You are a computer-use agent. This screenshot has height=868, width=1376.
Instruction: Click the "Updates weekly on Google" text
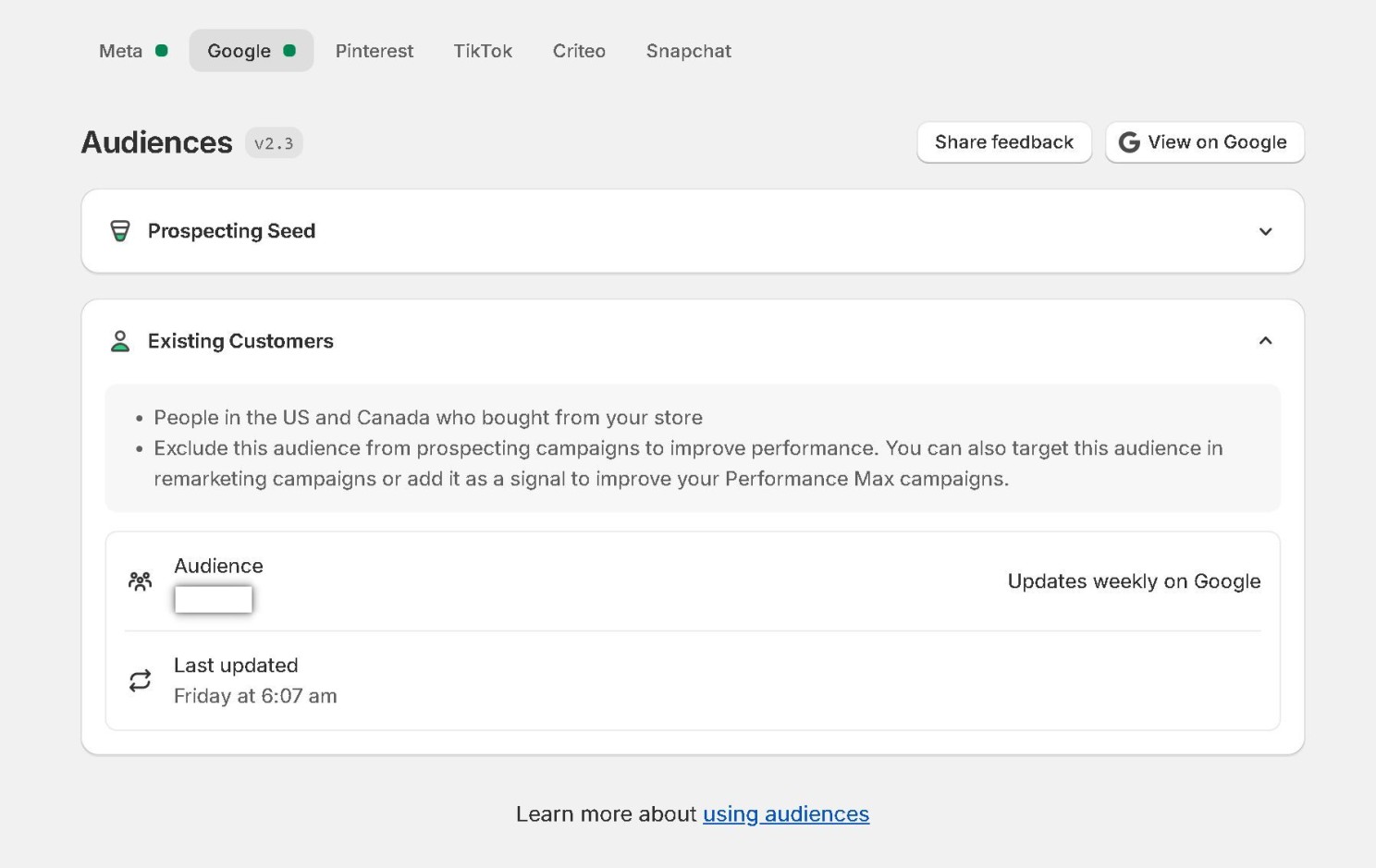1134,581
